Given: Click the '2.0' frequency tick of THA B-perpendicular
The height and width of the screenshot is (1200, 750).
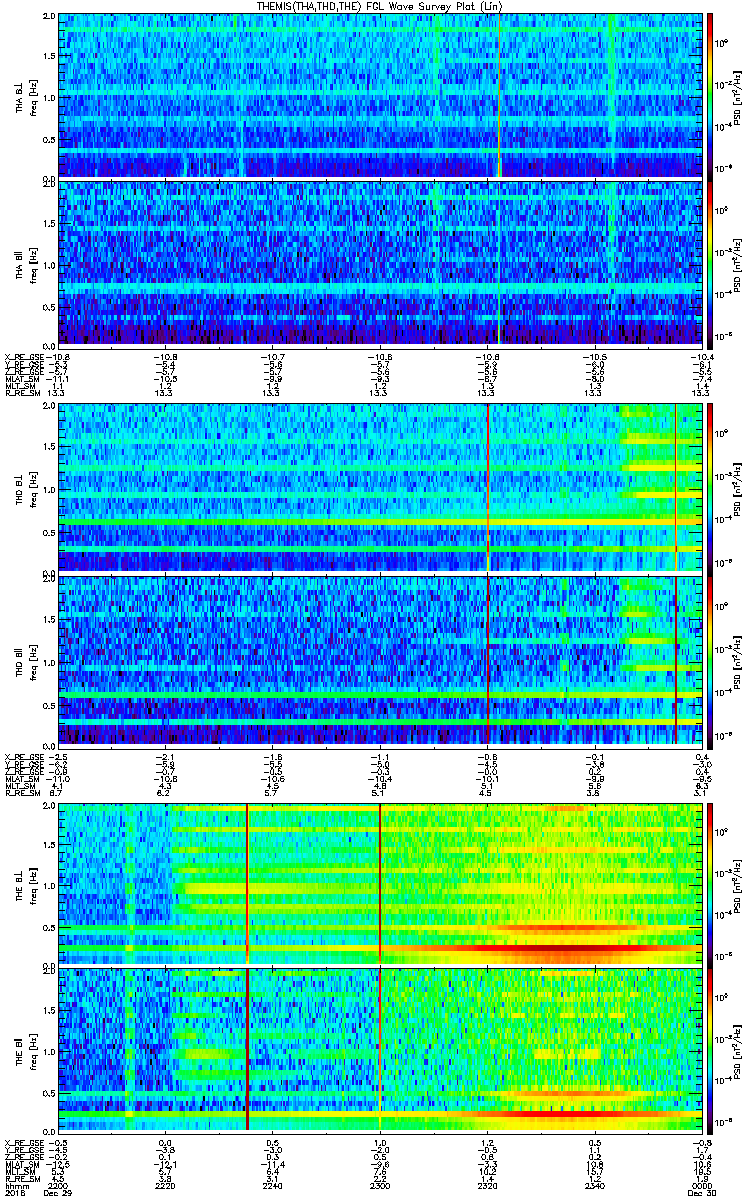Looking at the screenshot, I should pyautogui.click(x=51, y=18).
